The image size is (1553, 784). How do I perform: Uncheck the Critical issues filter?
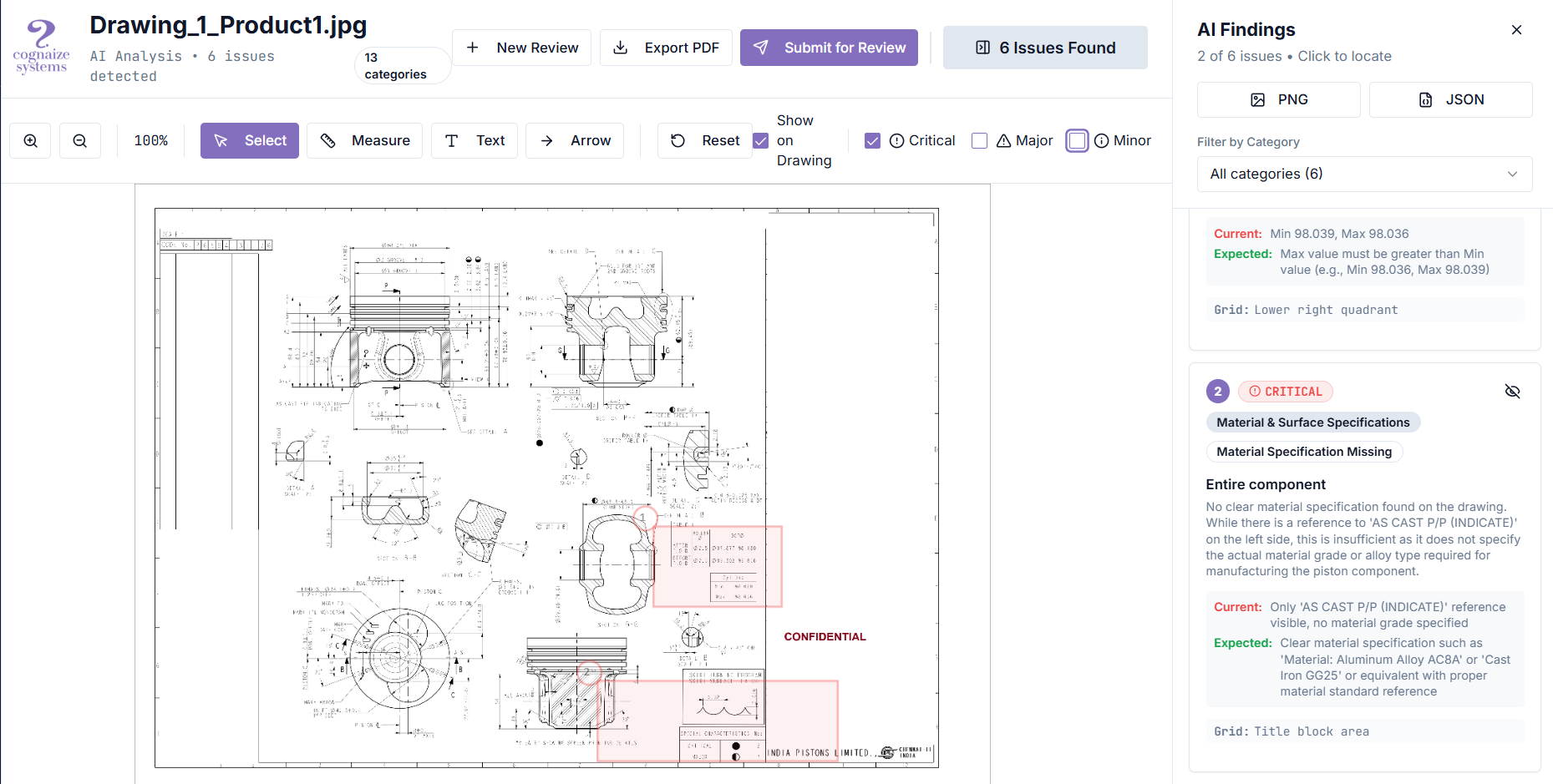[x=872, y=140]
